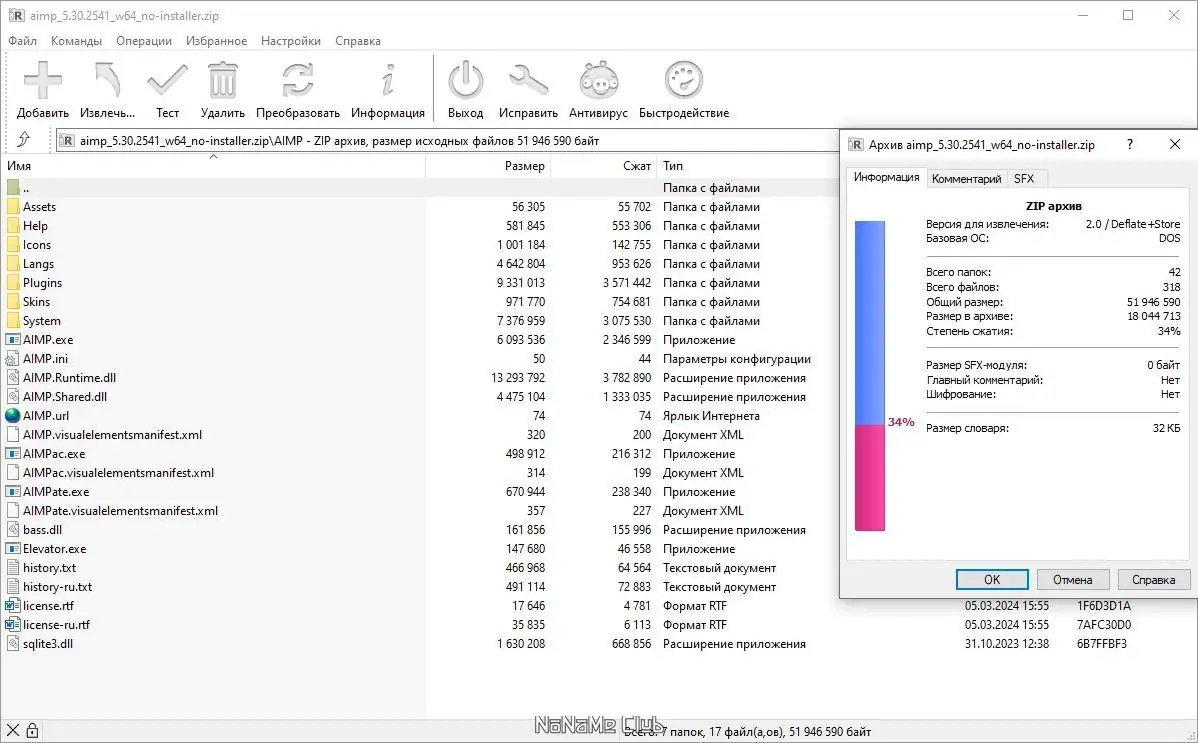
Task: Click the Выход power icon
Action: [465, 80]
